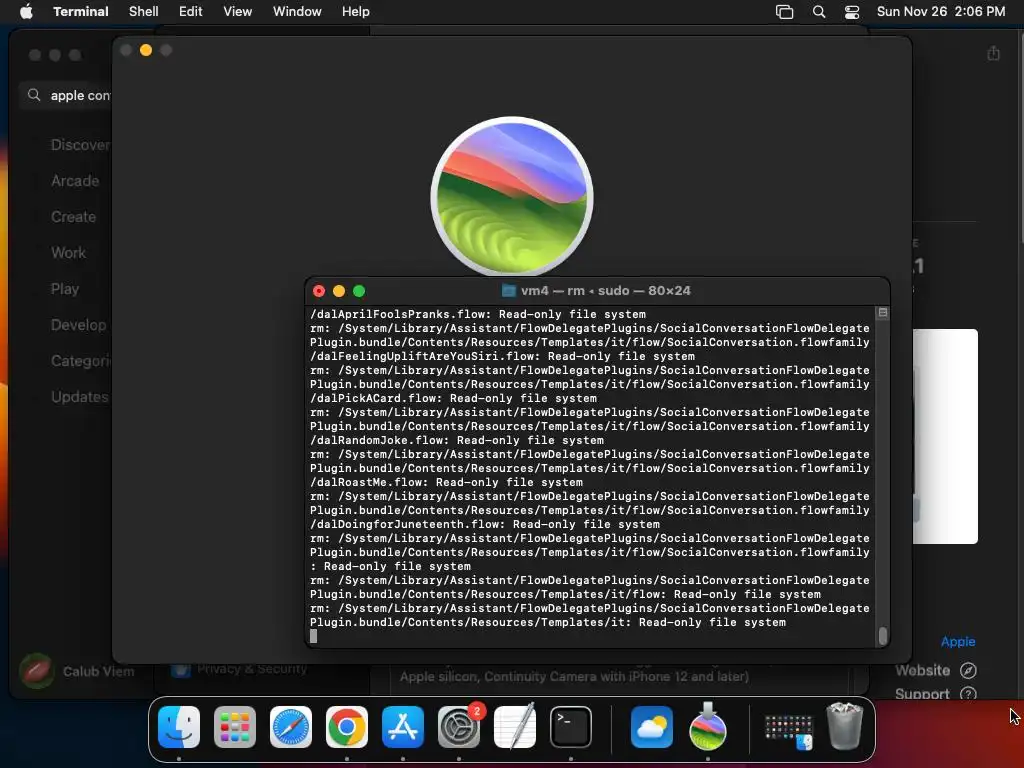Click the Terminal window title text

(605, 291)
